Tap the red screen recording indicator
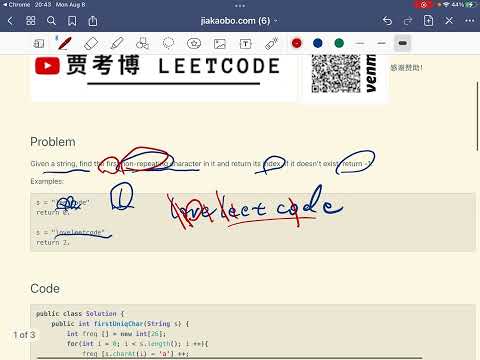The height and width of the screenshot is (360, 480). 424,5
